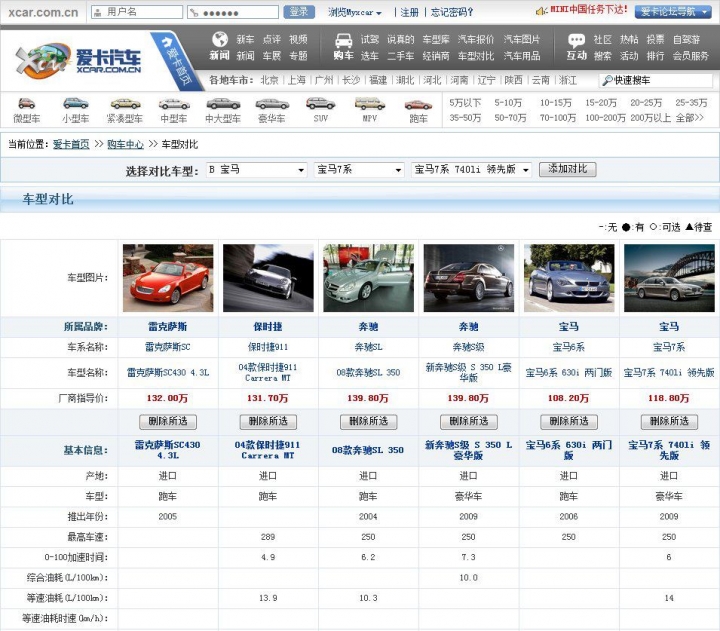Image resolution: width=720 pixels, height=631 pixels.
Task: Expand the 浏览Myxcar dropdown
Action: coord(354,12)
